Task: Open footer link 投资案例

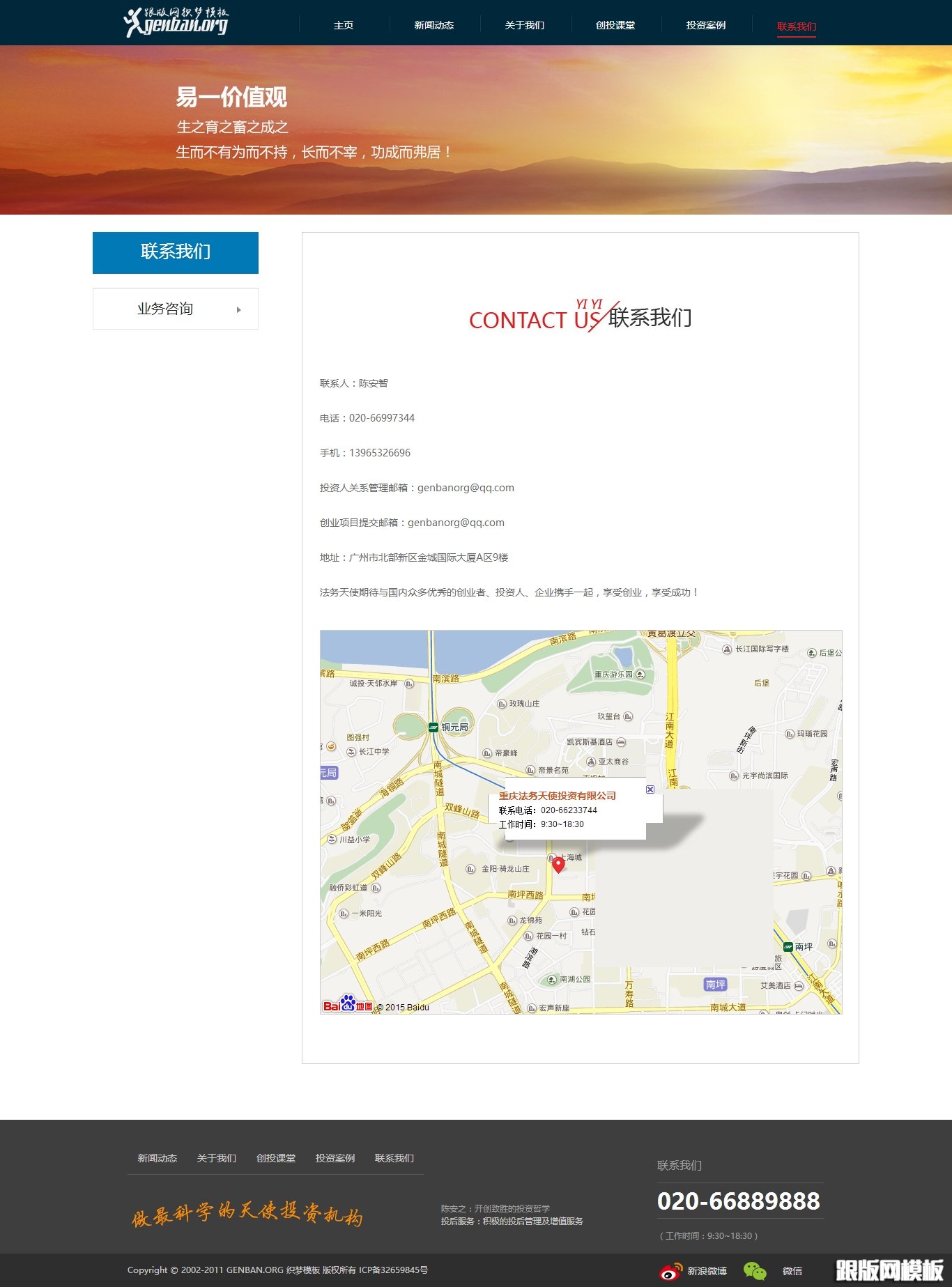Action: 335,1158
